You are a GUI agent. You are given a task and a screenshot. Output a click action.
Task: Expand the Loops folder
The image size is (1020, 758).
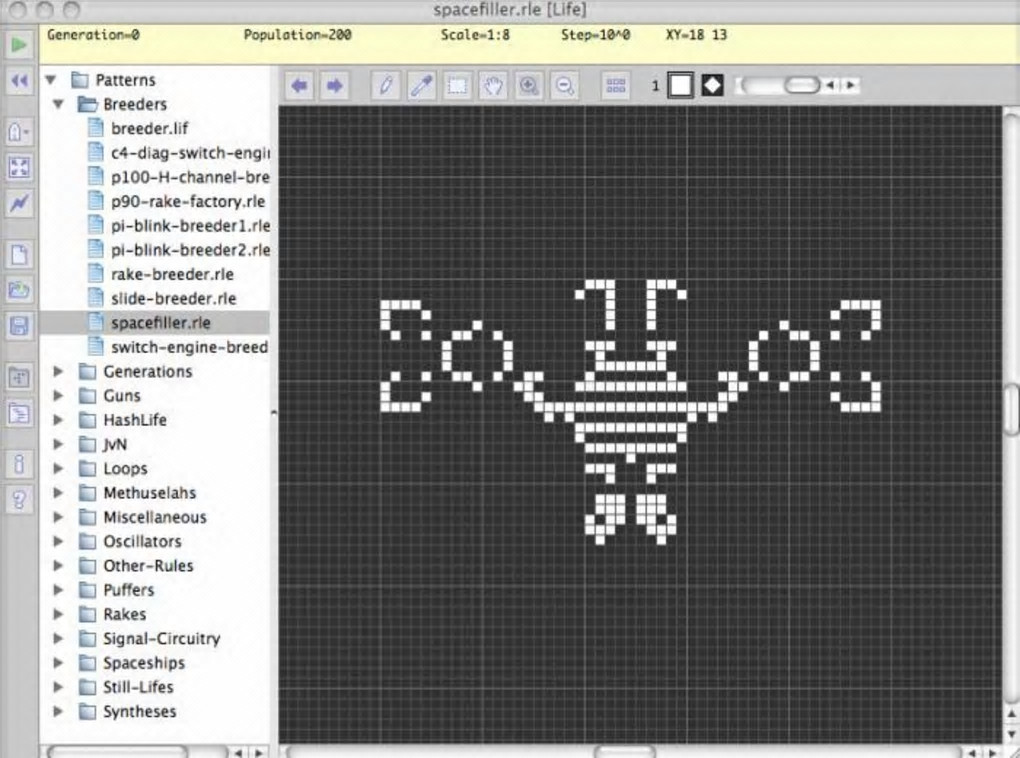pyautogui.click(x=59, y=468)
